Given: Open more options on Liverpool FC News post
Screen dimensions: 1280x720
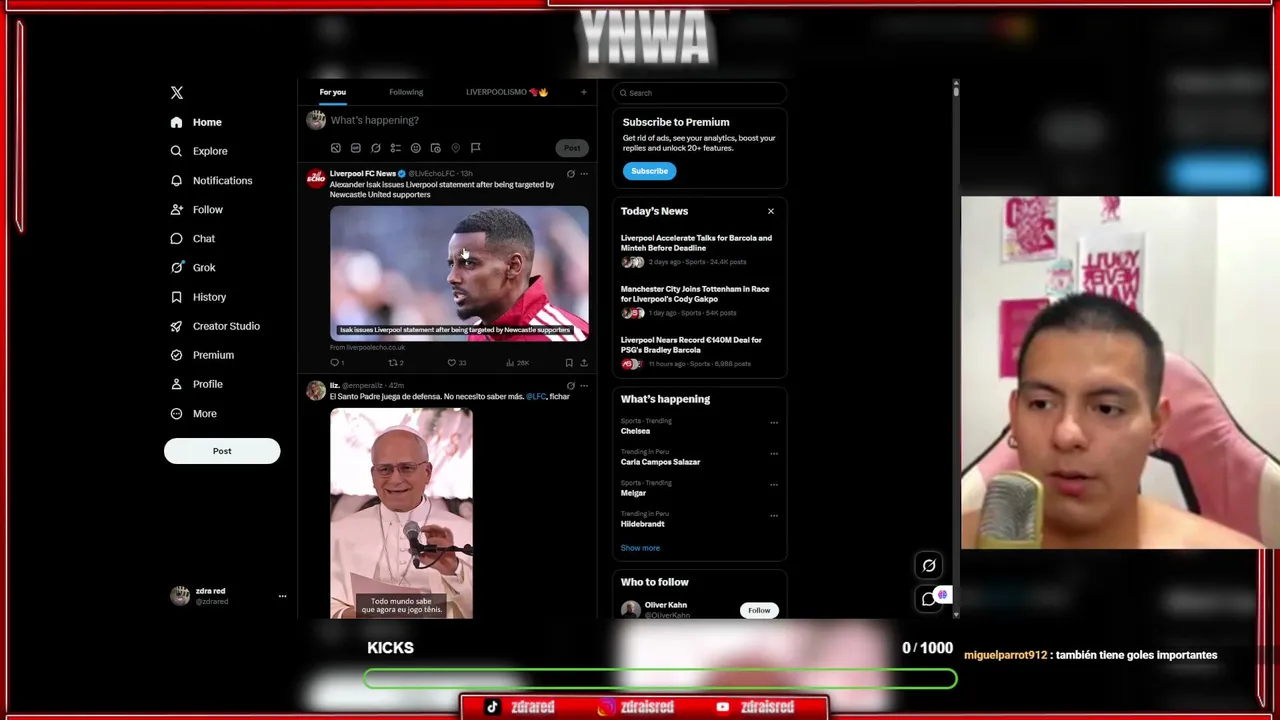Looking at the screenshot, I should pyautogui.click(x=584, y=174).
